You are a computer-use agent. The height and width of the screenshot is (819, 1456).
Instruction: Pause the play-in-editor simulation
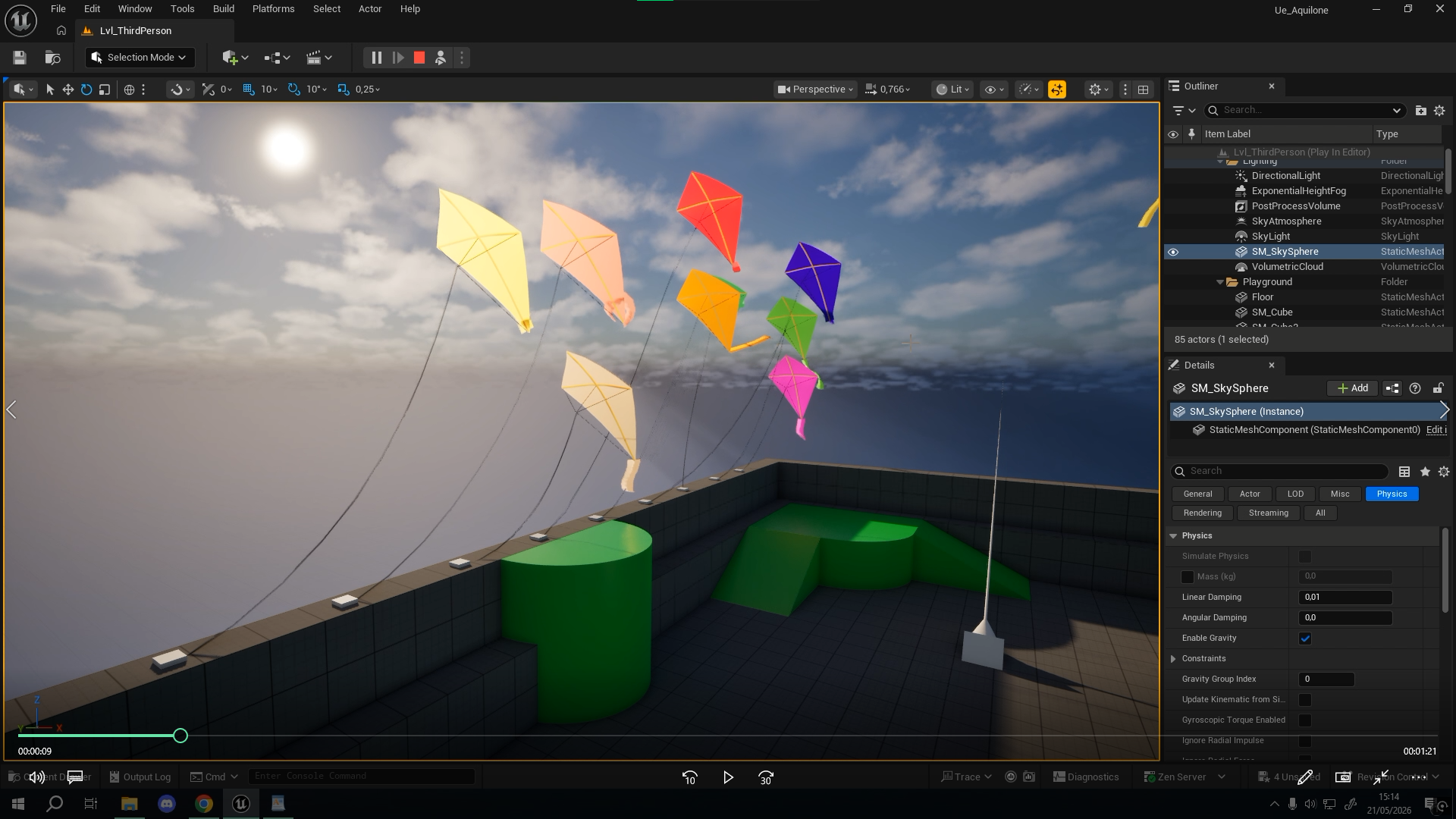click(376, 58)
